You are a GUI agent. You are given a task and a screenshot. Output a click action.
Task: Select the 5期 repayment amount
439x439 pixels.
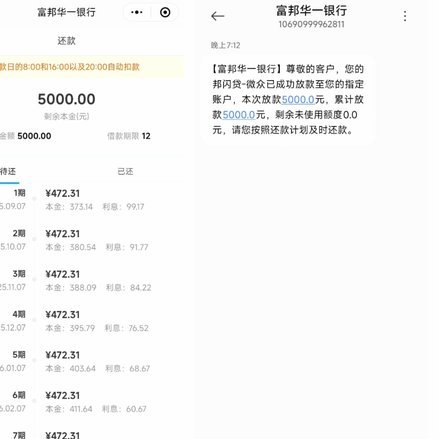tap(63, 355)
